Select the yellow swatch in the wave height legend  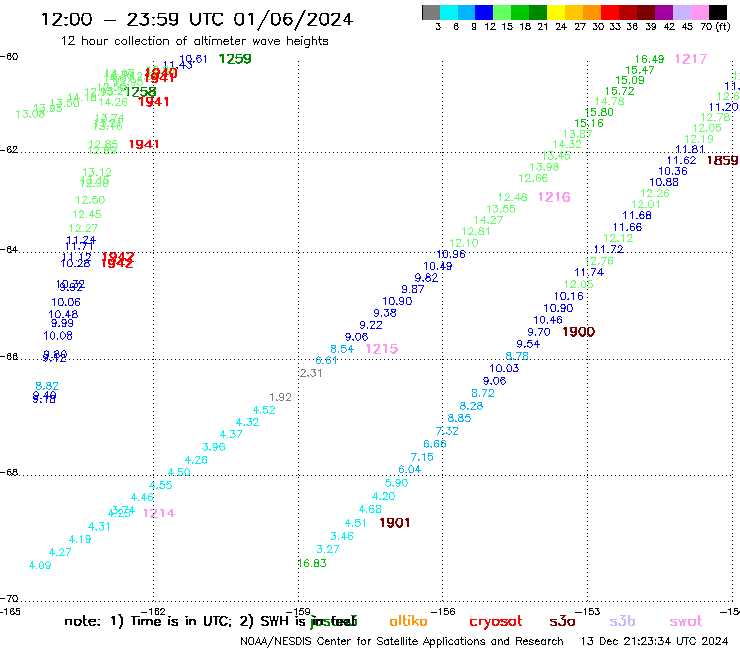pyautogui.click(x=556, y=12)
